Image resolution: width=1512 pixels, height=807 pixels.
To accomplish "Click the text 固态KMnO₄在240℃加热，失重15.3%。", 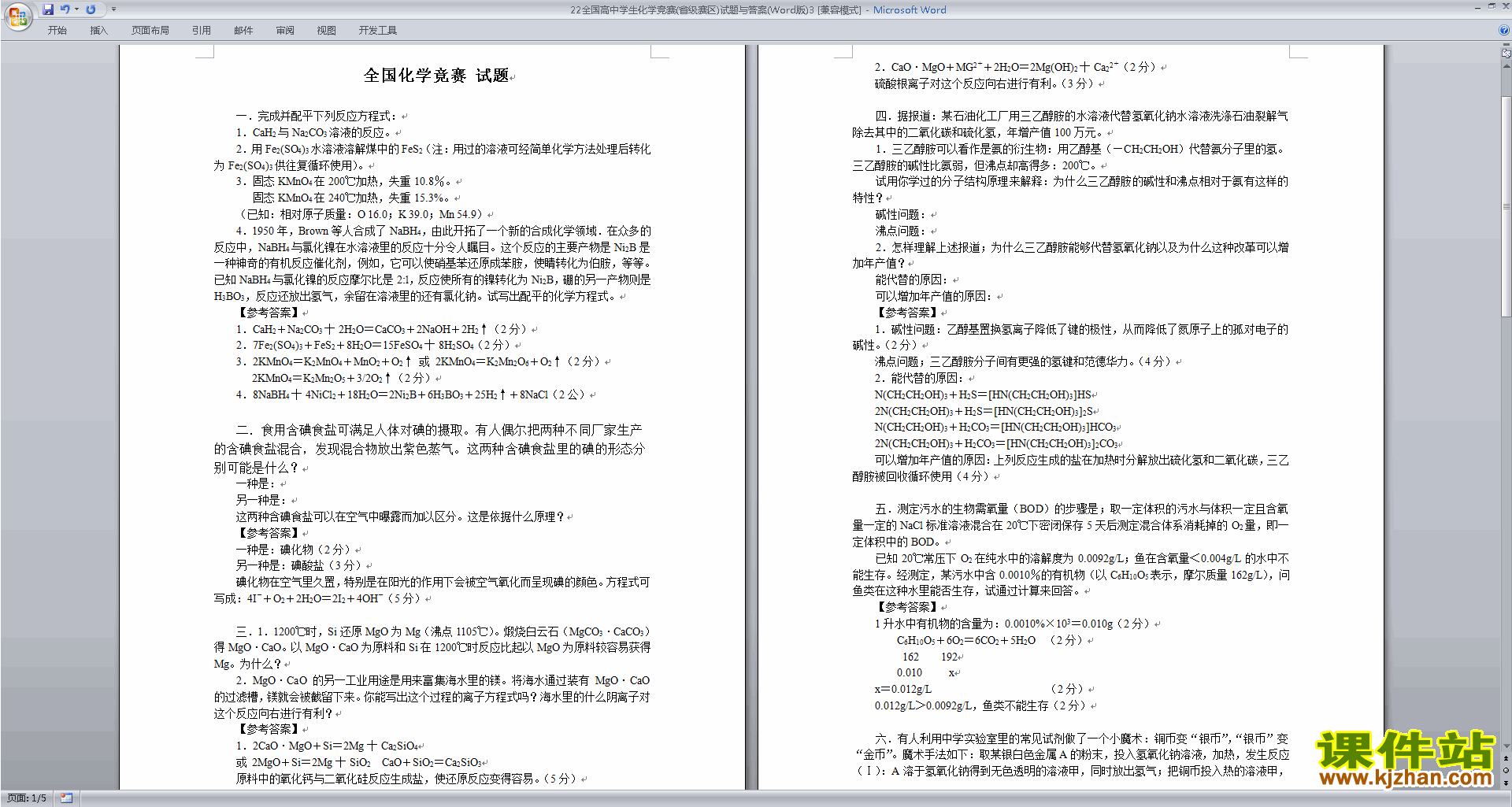I will click(352, 198).
